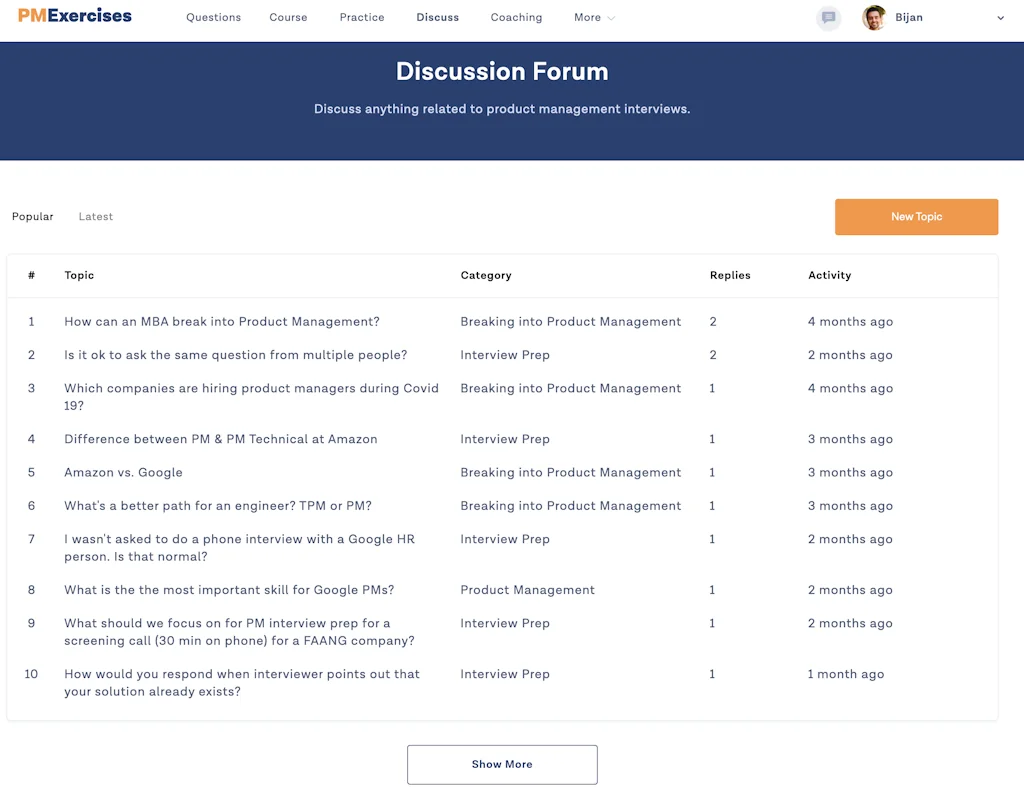Viewport: 1024px width, 787px height.
Task: Open the Discuss menu item
Action: point(437,17)
